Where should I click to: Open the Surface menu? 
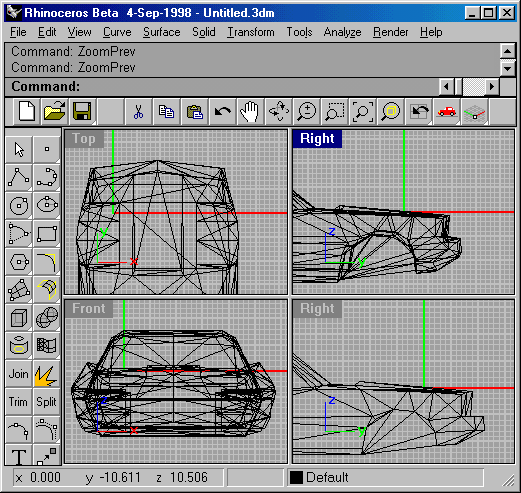[162, 32]
